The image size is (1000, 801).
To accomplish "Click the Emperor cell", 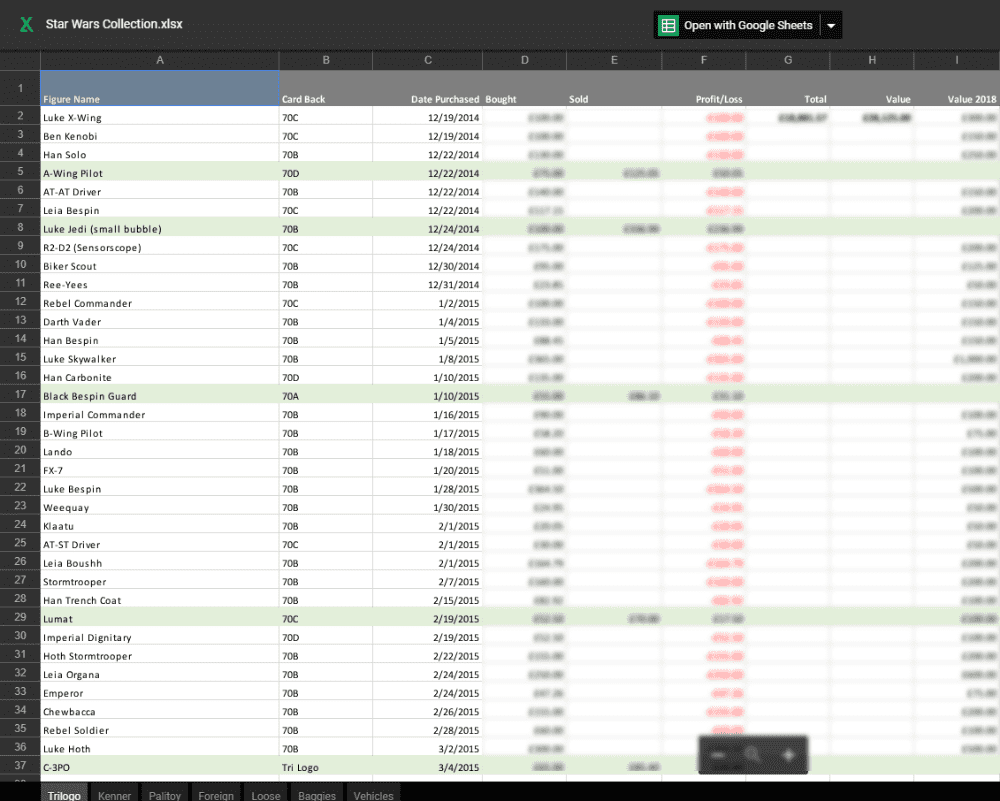I will point(159,693).
